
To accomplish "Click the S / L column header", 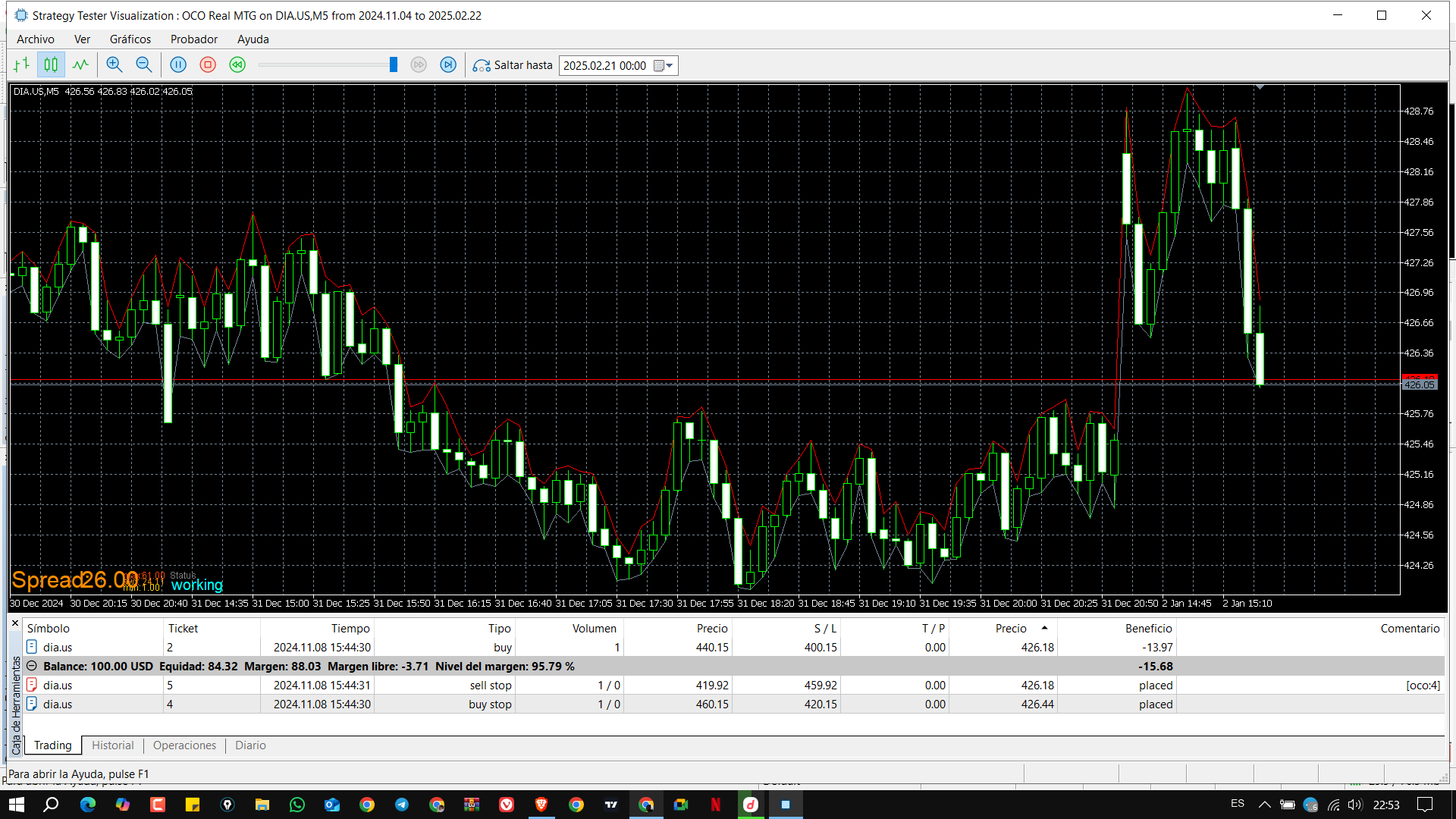I will coord(786,628).
